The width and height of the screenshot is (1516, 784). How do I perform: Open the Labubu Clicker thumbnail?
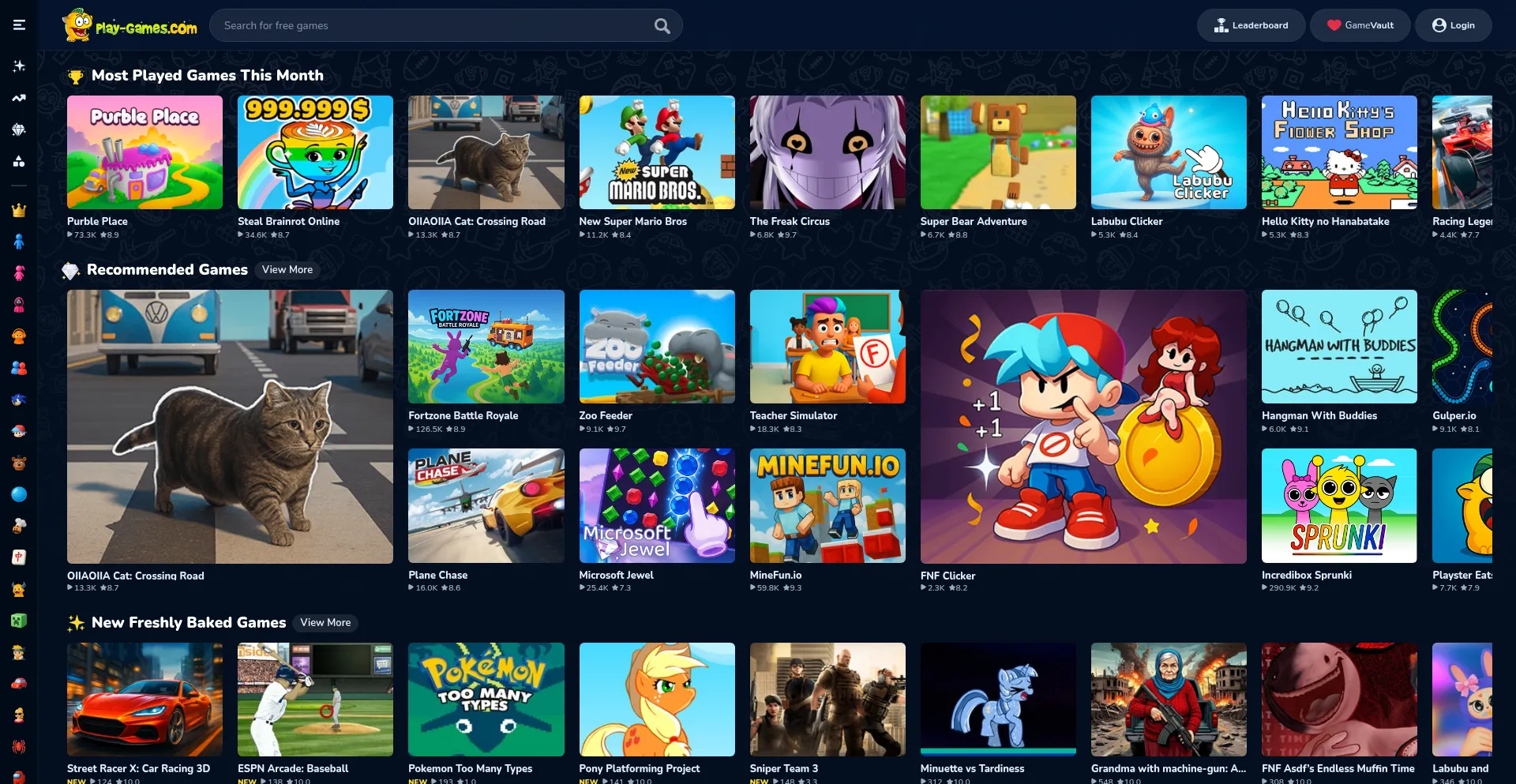[x=1169, y=152]
